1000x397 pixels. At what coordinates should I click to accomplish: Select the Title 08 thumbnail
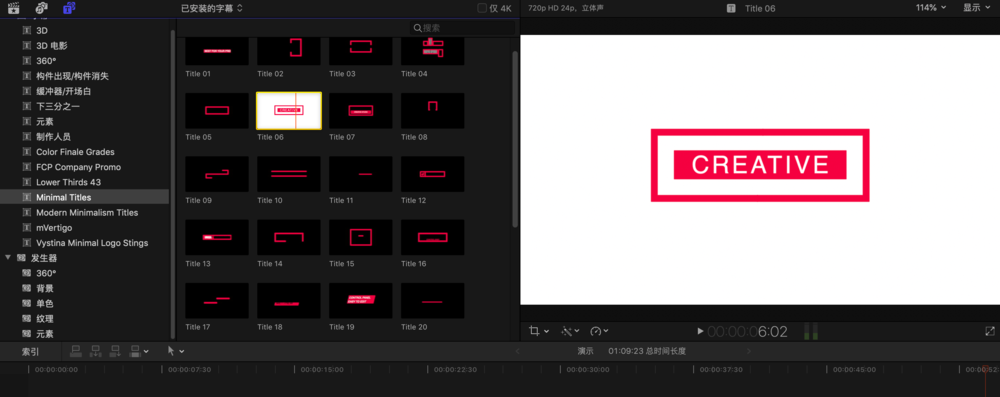click(x=432, y=111)
